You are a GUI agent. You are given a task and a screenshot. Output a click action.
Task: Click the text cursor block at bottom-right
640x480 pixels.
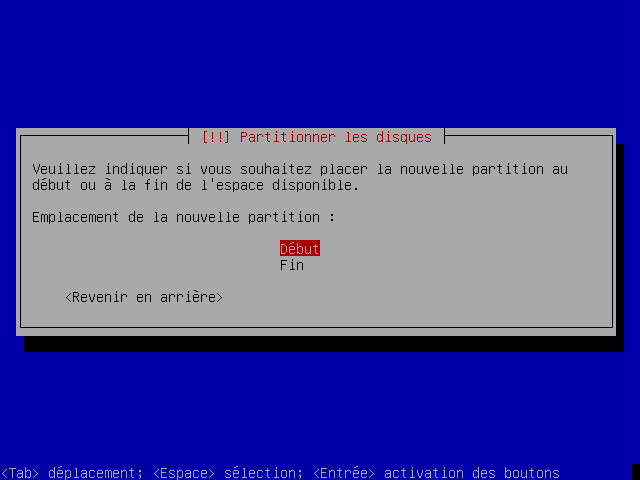pyautogui.click(x=636, y=472)
